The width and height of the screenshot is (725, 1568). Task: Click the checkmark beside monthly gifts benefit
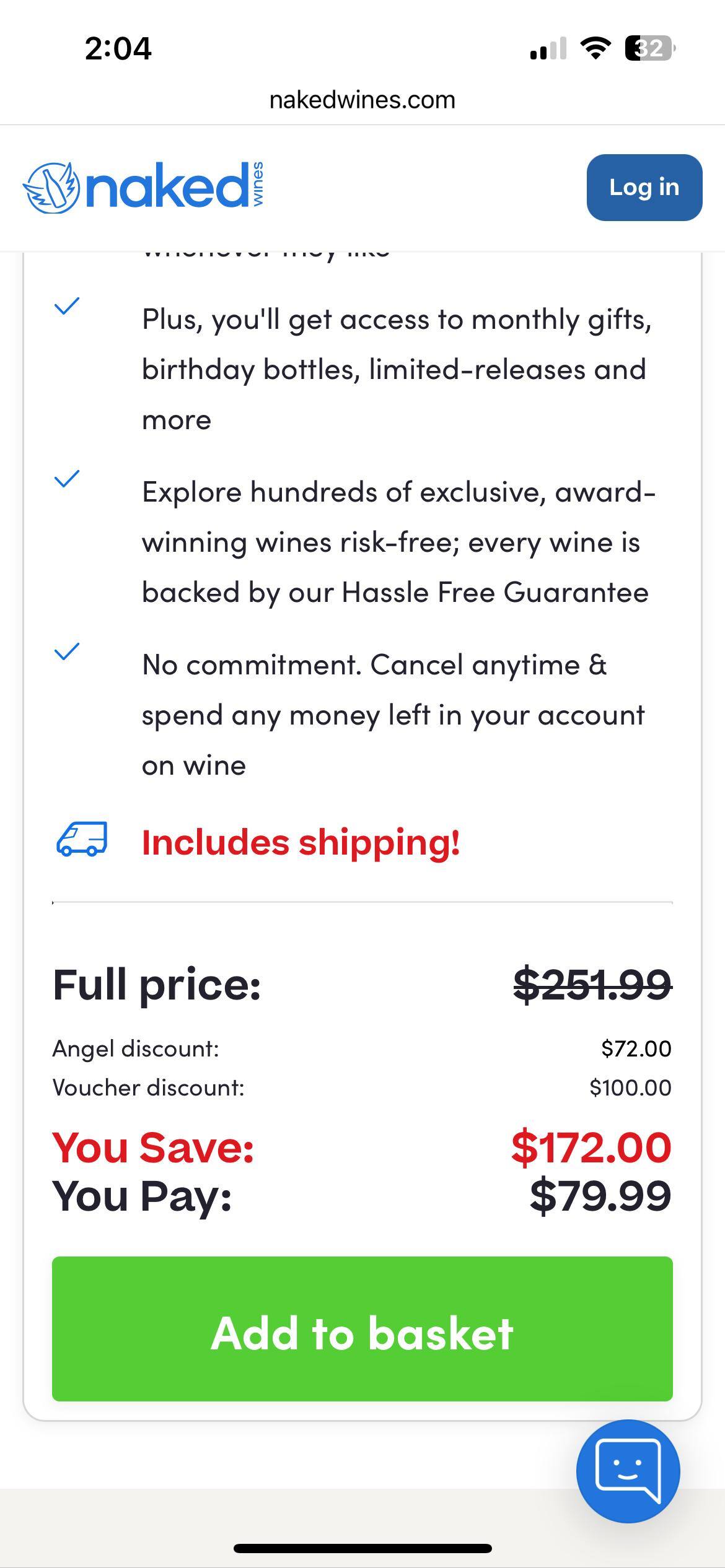tap(67, 306)
